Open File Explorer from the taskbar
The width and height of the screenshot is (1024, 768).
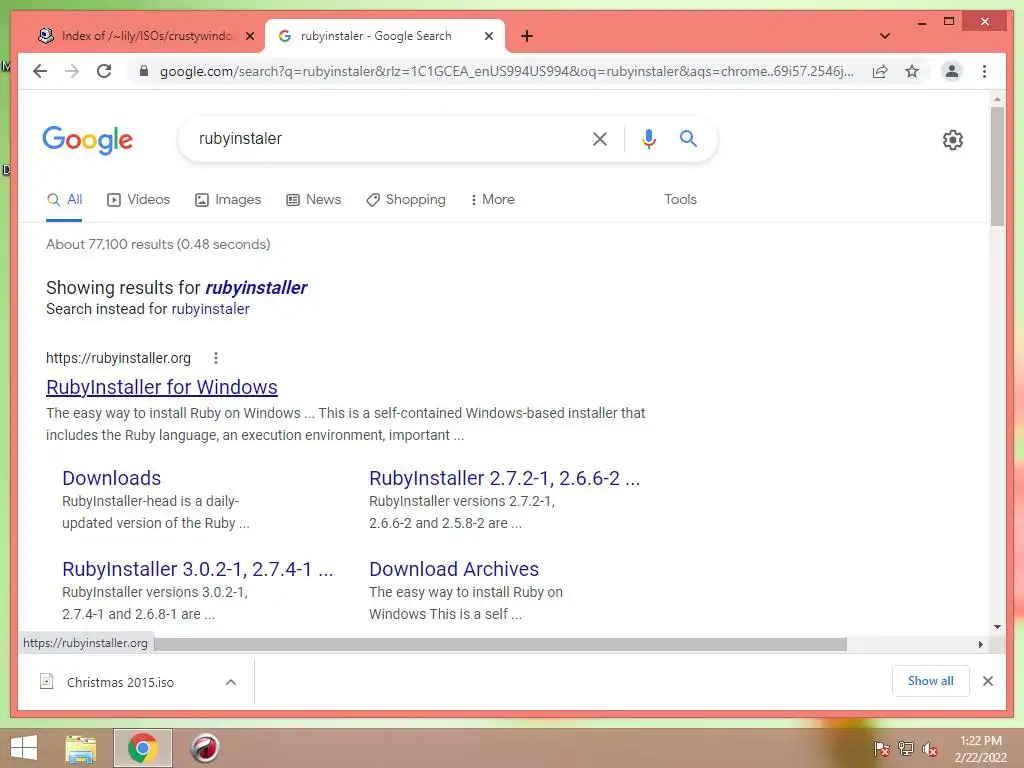pyautogui.click(x=80, y=748)
